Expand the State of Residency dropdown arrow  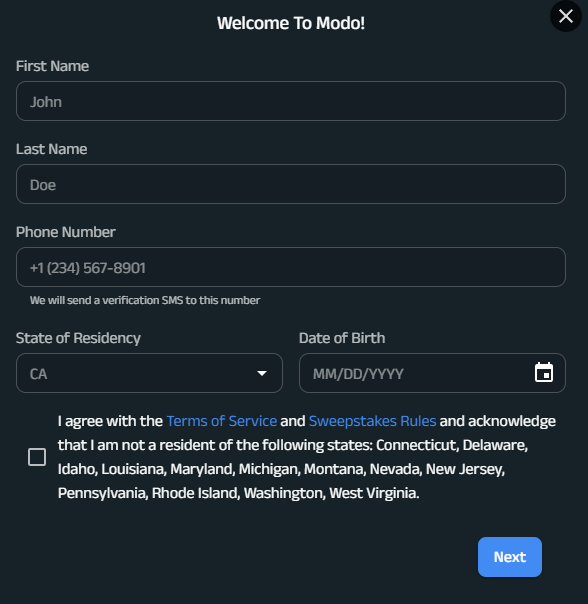pos(262,373)
